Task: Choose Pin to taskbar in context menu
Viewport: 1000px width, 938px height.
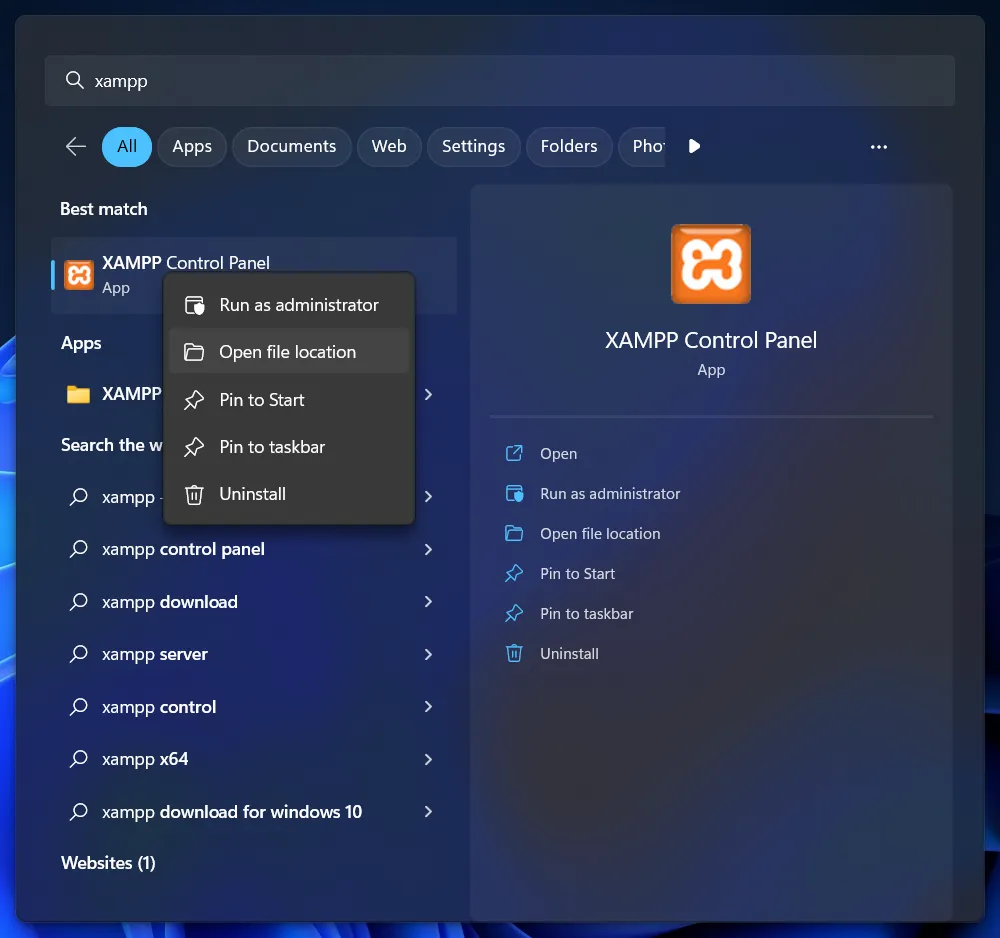Action: [x=289, y=447]
